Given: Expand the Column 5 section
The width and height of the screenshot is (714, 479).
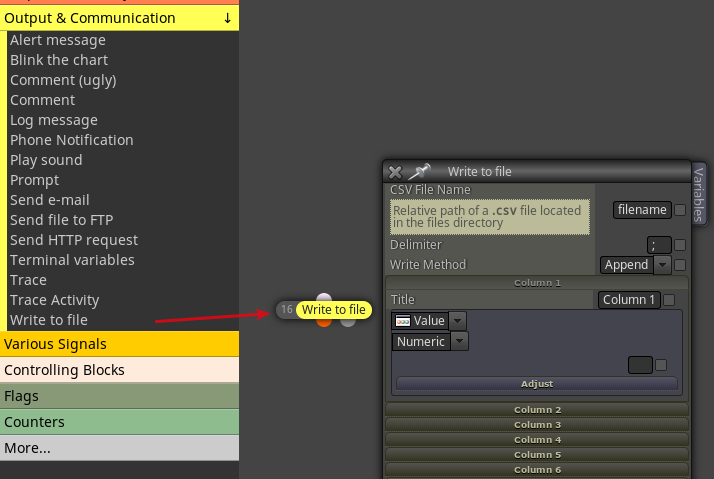Looking at the screenshot, I should pos(537,455).
